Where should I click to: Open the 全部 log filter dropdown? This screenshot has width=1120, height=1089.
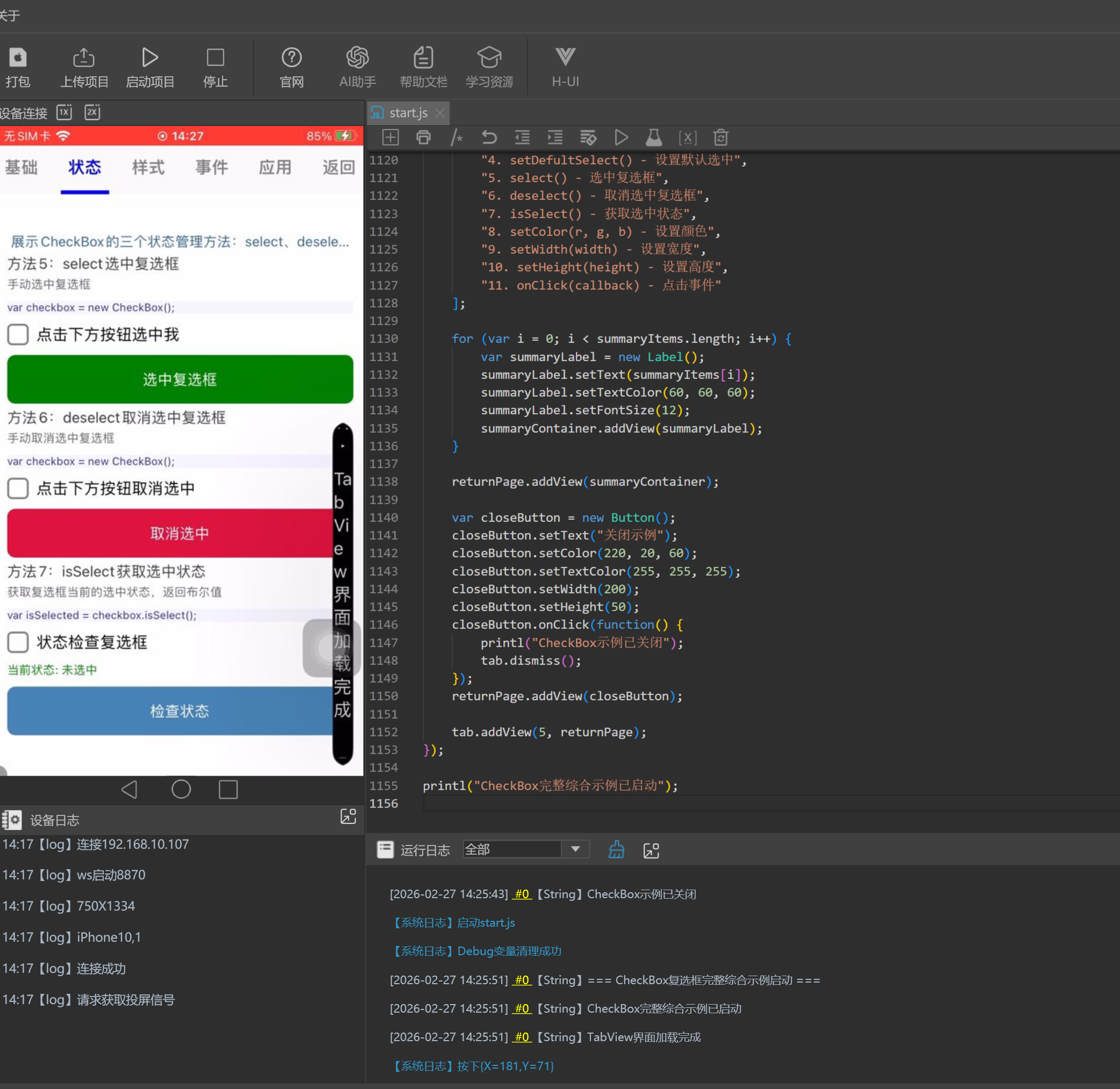575,849
